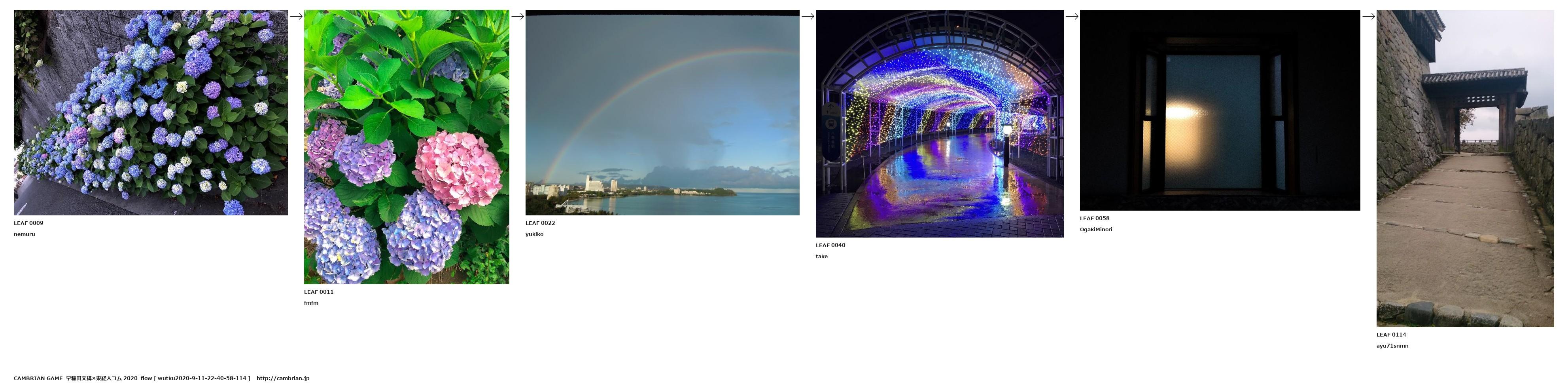Open the illuminated light tunnel image

[x=939, y=124]
